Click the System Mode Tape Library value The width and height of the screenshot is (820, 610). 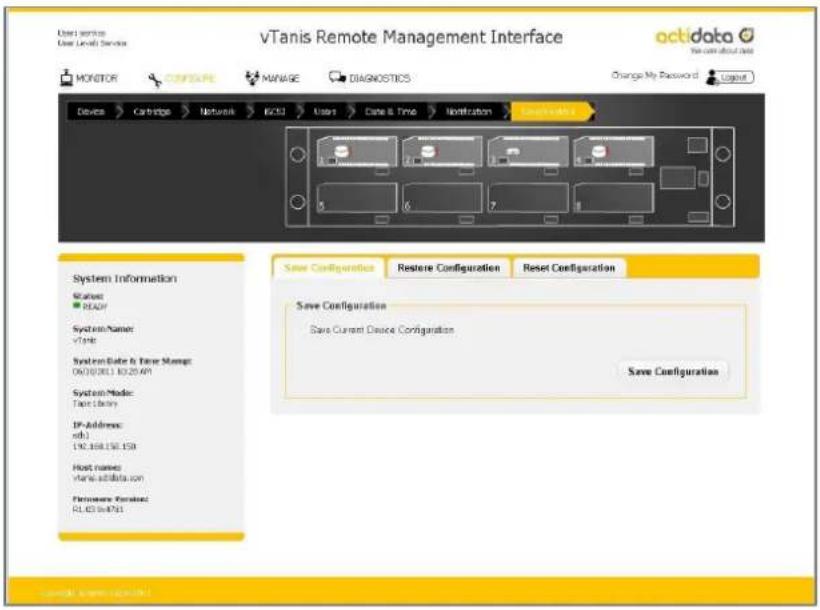click(95, 404)
